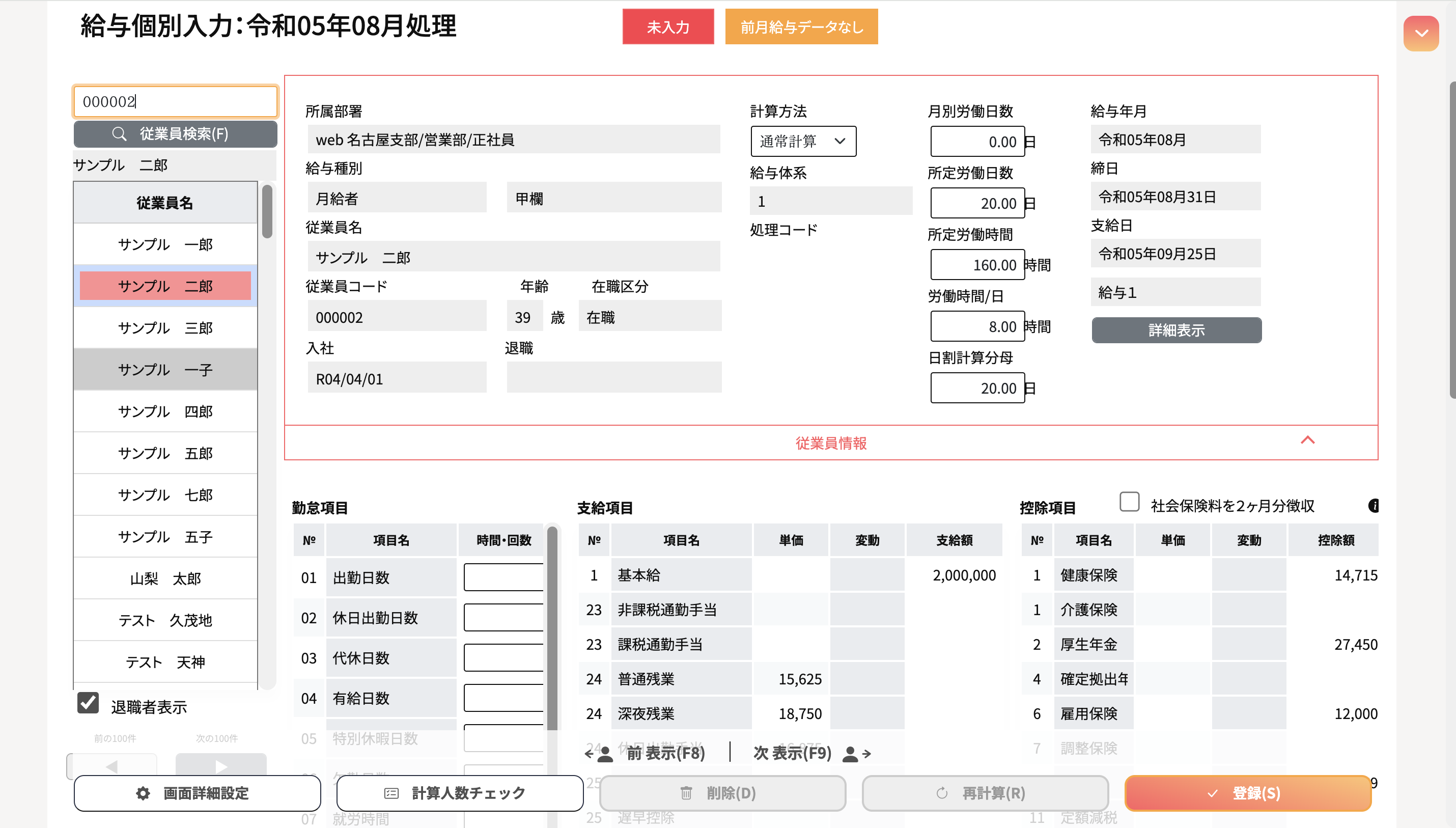Screen dimensions: 1456x828
Task: Click the 未入力 status badge
Action: click(668, 26)
